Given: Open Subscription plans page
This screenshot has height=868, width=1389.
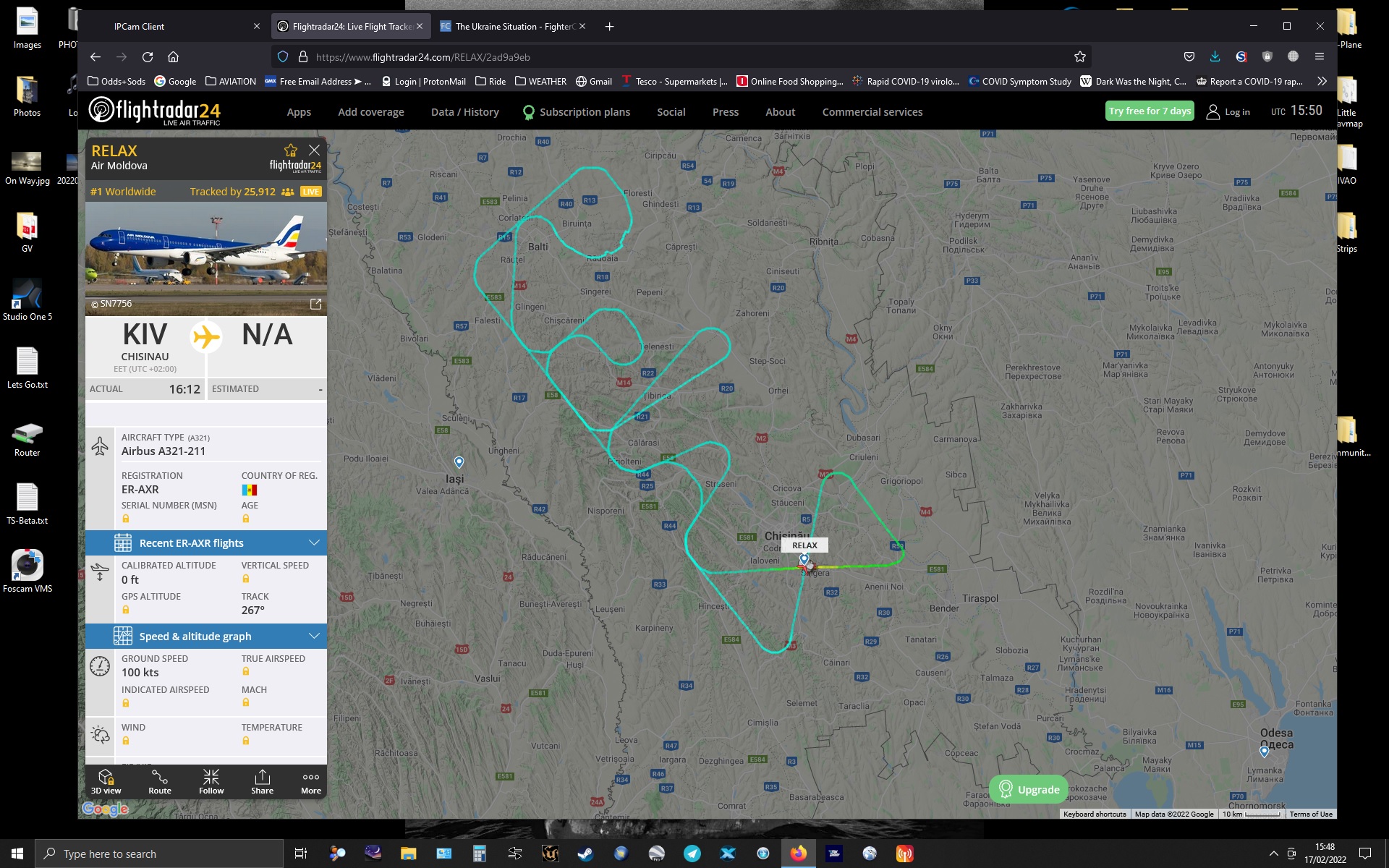Looking at the screenshot, I should coord(577,112).
